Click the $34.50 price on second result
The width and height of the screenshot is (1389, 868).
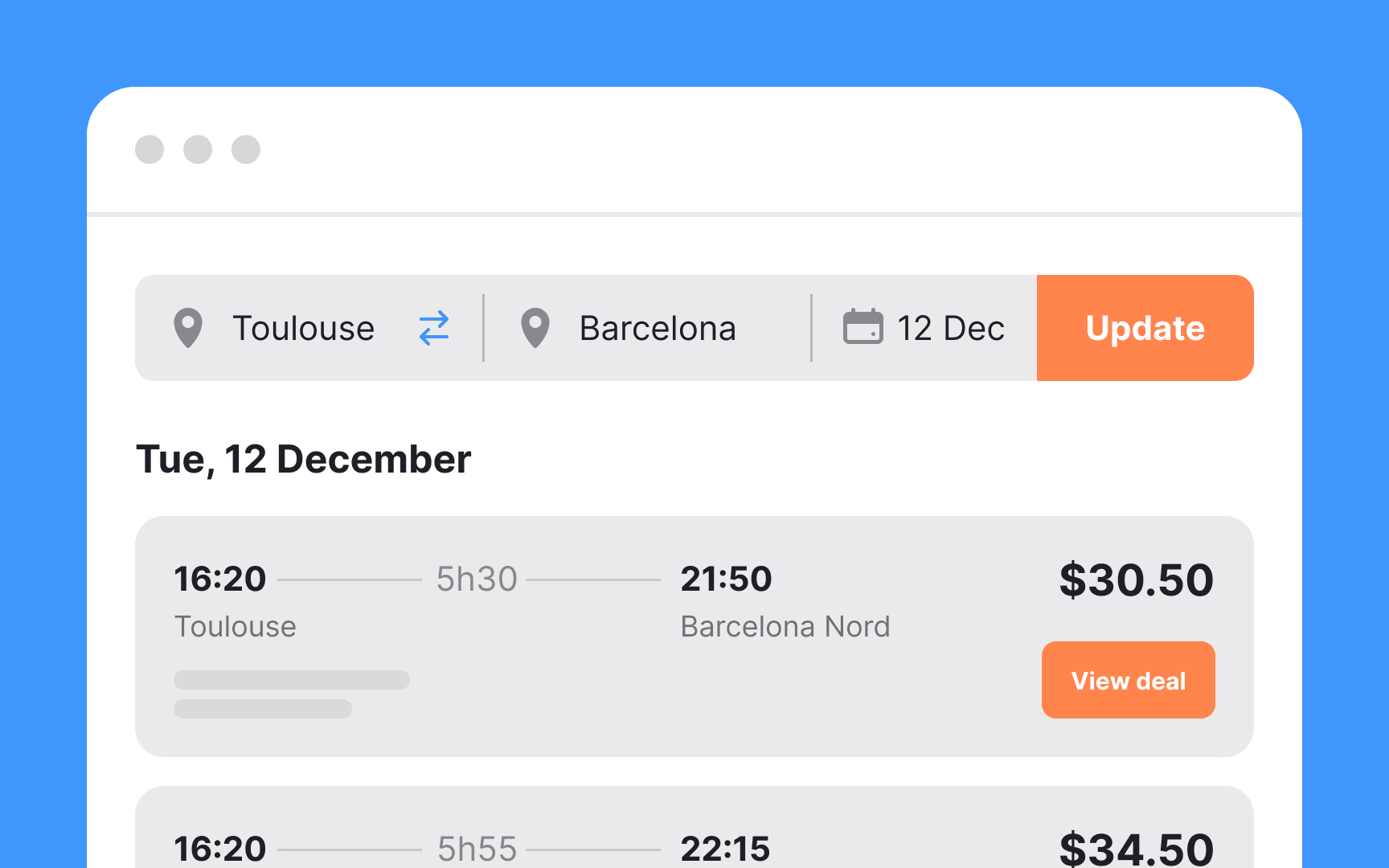pyautogui.click(x=1137, y=848)
